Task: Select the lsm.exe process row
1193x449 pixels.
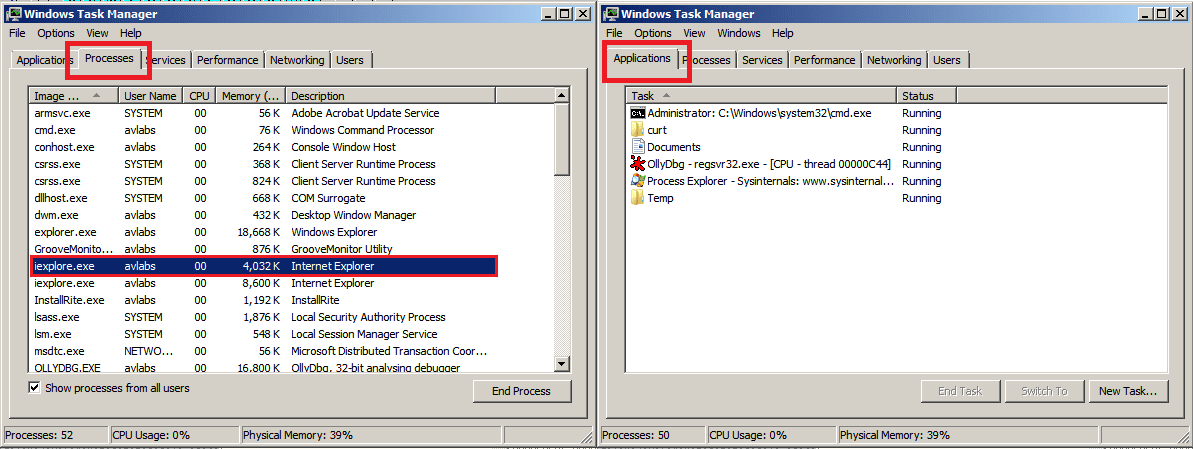Action: 263,334
